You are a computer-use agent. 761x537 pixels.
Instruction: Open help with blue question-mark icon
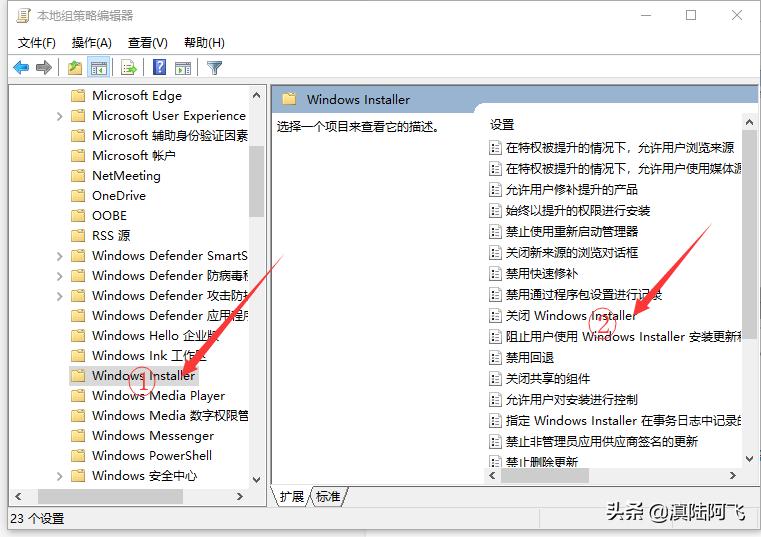point(159,67)
